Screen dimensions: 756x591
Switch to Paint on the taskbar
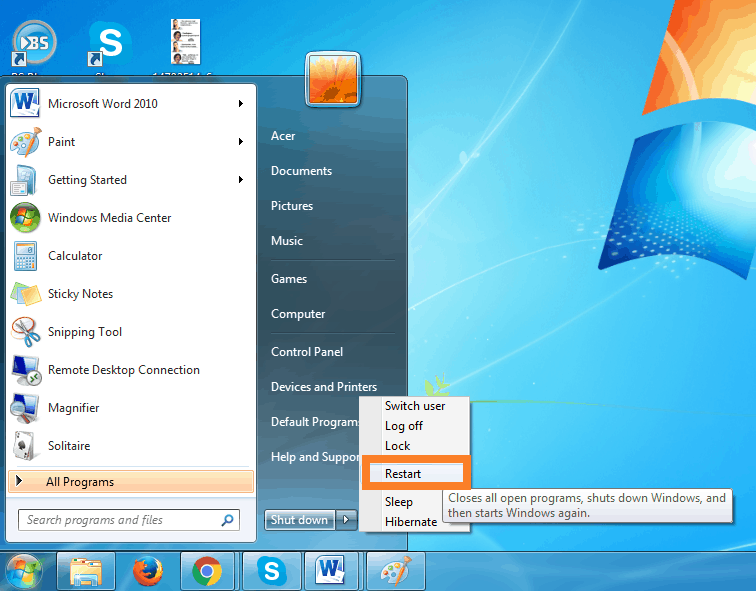(396, 571)
